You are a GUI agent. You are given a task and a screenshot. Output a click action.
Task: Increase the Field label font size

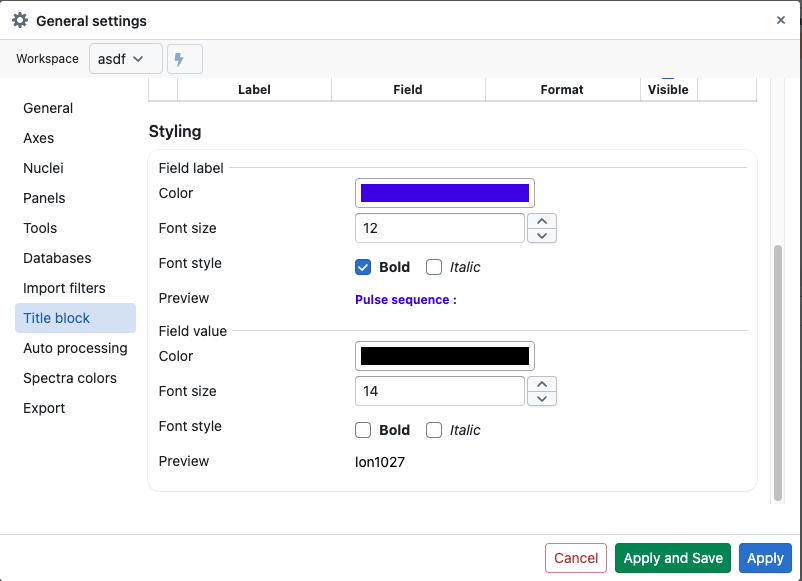(x=542, y=221)
